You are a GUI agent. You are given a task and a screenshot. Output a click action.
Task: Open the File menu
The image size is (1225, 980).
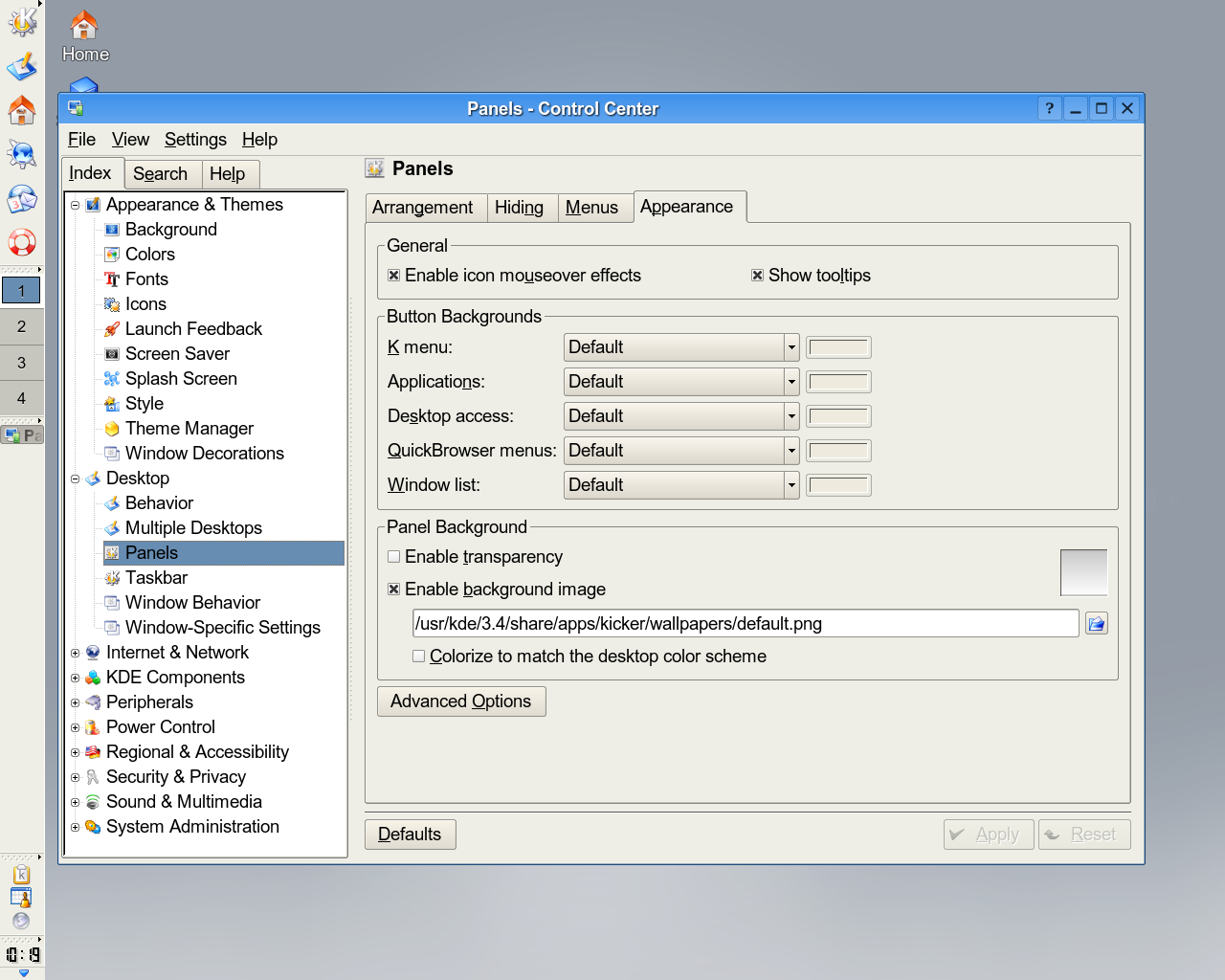81,140
